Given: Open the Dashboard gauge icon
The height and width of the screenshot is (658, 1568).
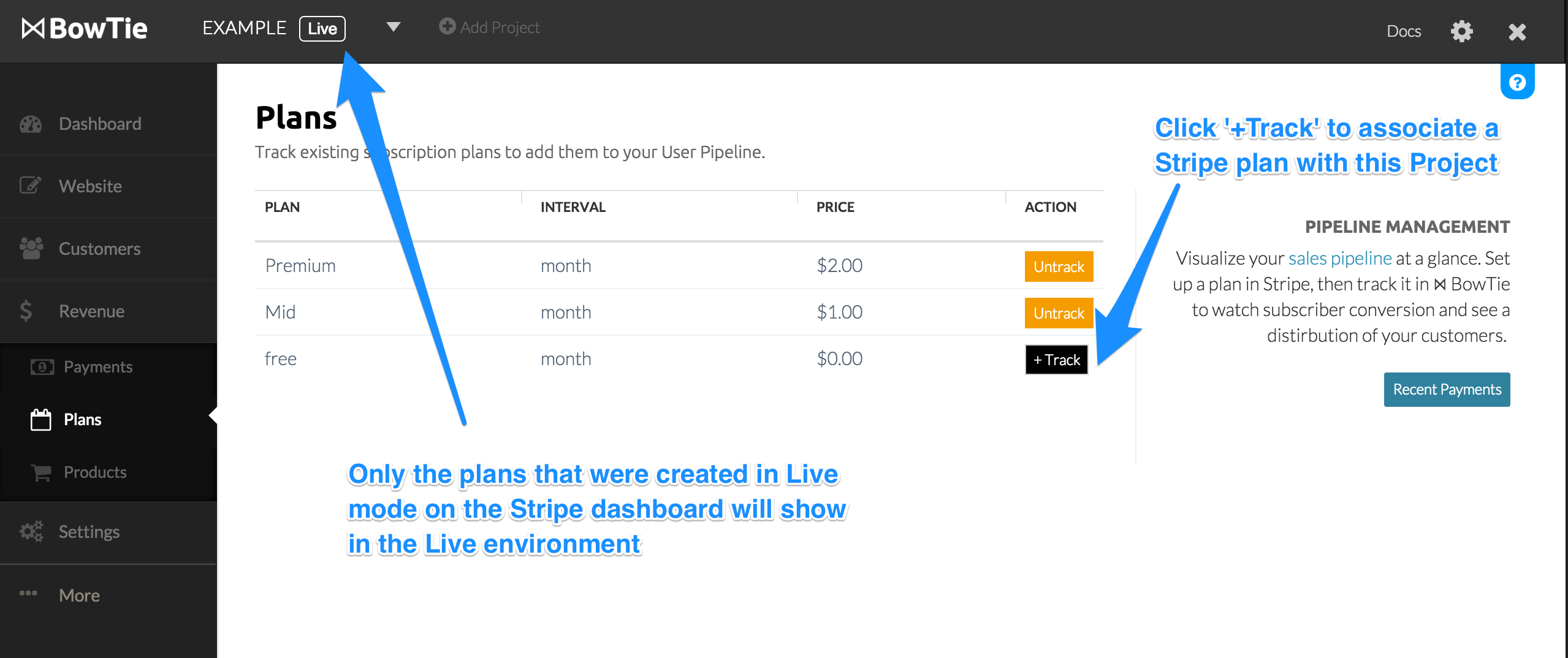Looking at the screenshot, I should pyautogui.click(x=31, y=124).
